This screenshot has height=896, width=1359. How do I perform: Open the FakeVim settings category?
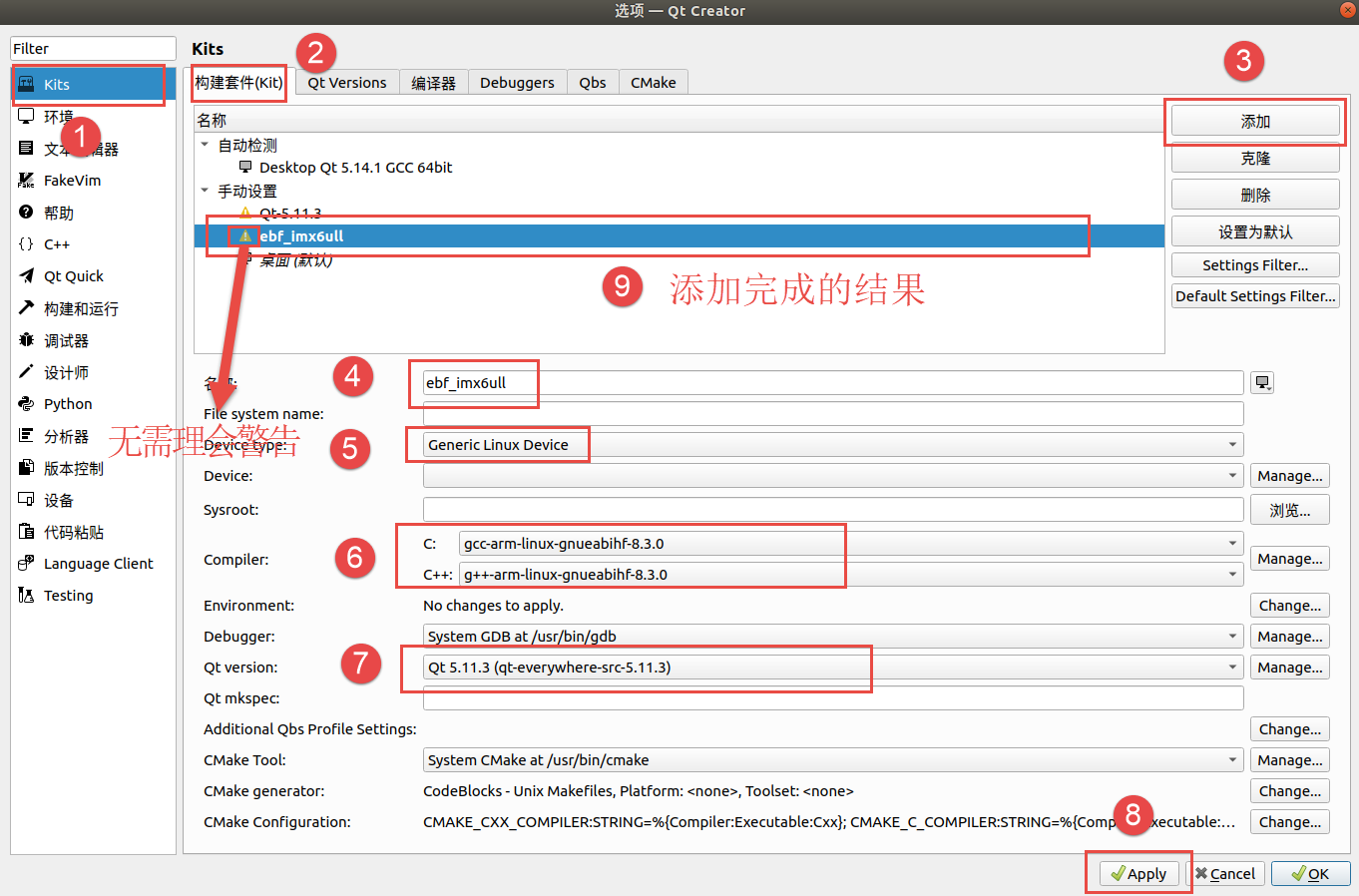tap(93, 181)
